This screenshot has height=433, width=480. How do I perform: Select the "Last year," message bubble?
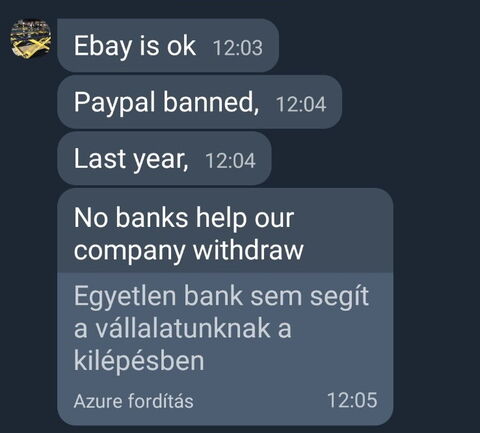[x=164, y=158]
